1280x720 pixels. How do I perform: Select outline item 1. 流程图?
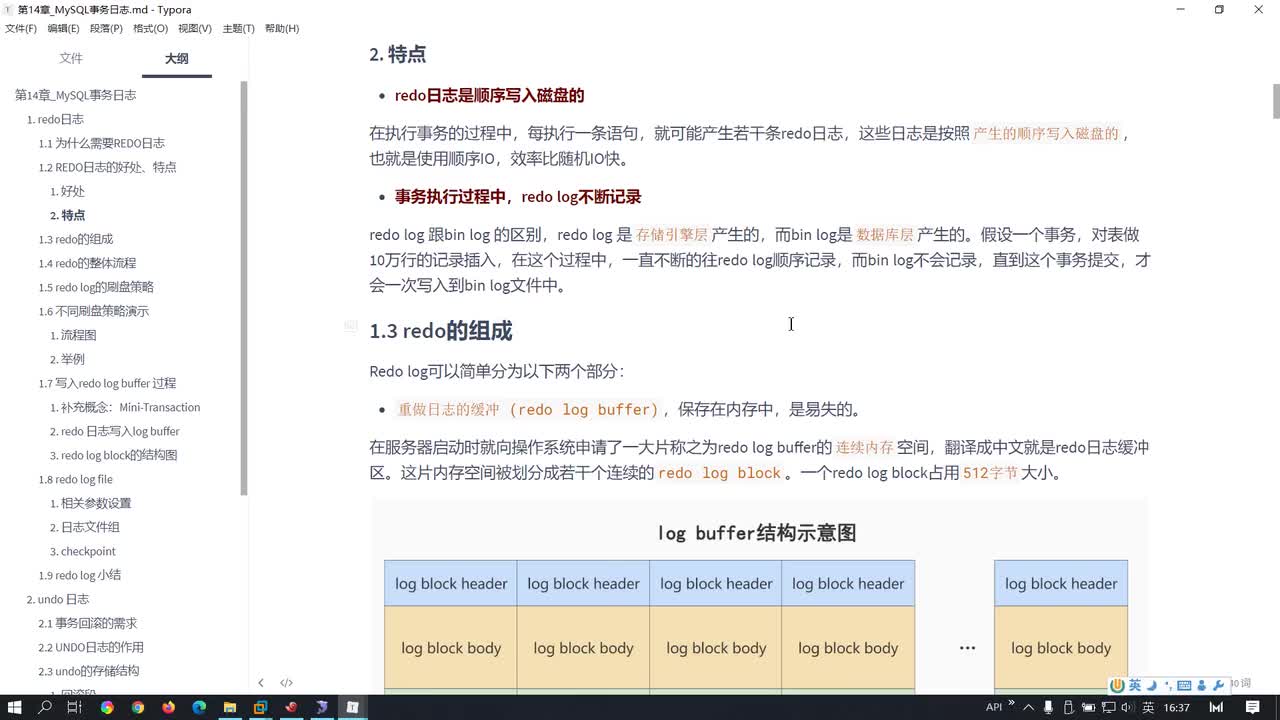tap(73, 335)
